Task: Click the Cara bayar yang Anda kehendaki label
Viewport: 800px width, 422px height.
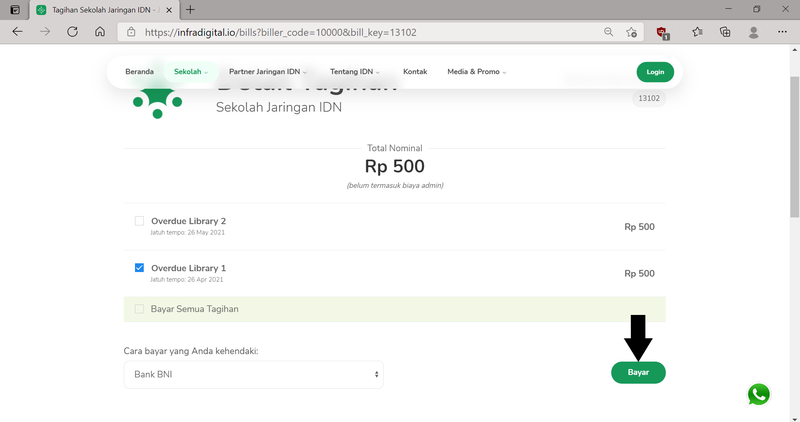Action: point(191,351)
